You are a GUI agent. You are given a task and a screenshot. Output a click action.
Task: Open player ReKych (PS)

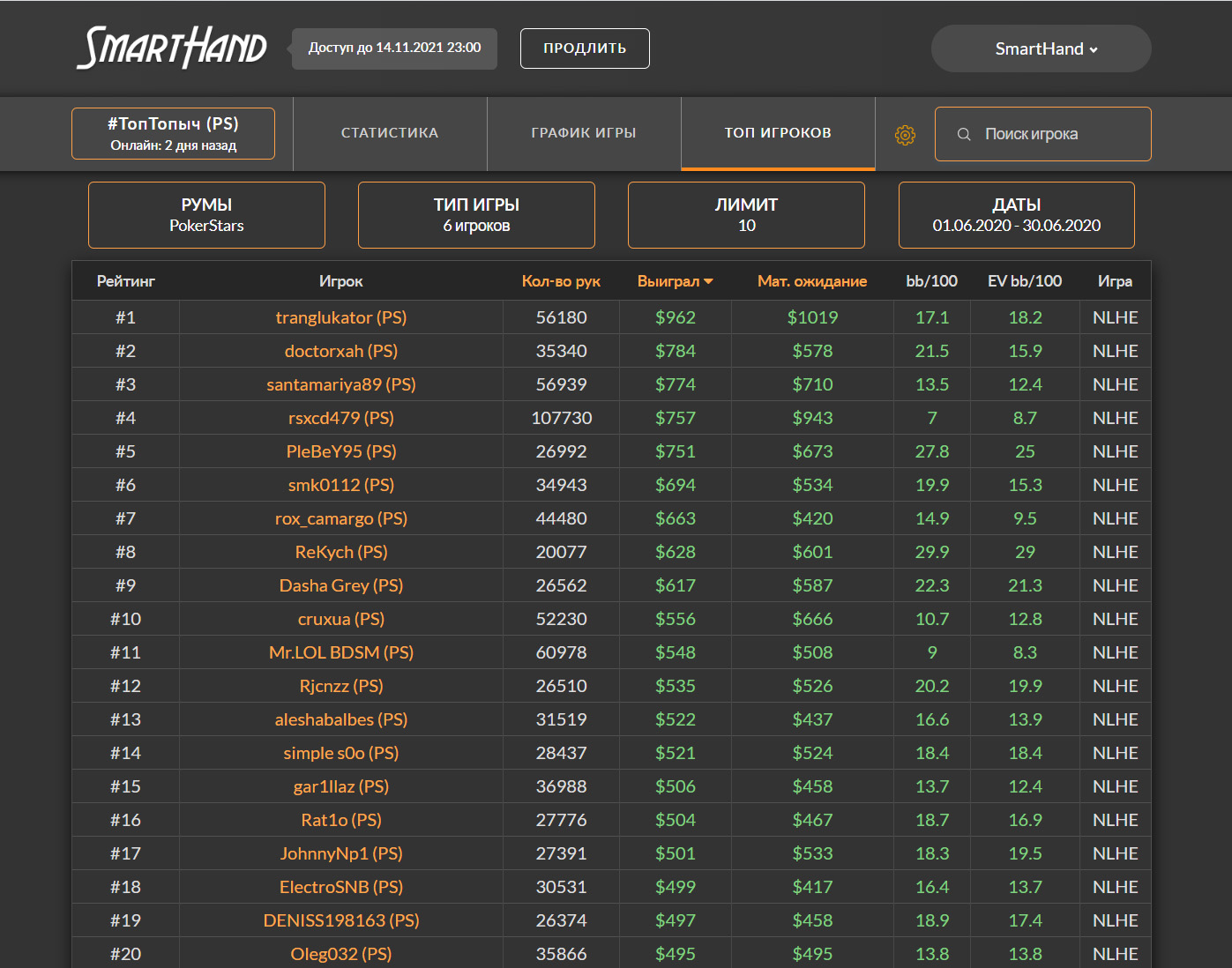click(x=341, y=552)
